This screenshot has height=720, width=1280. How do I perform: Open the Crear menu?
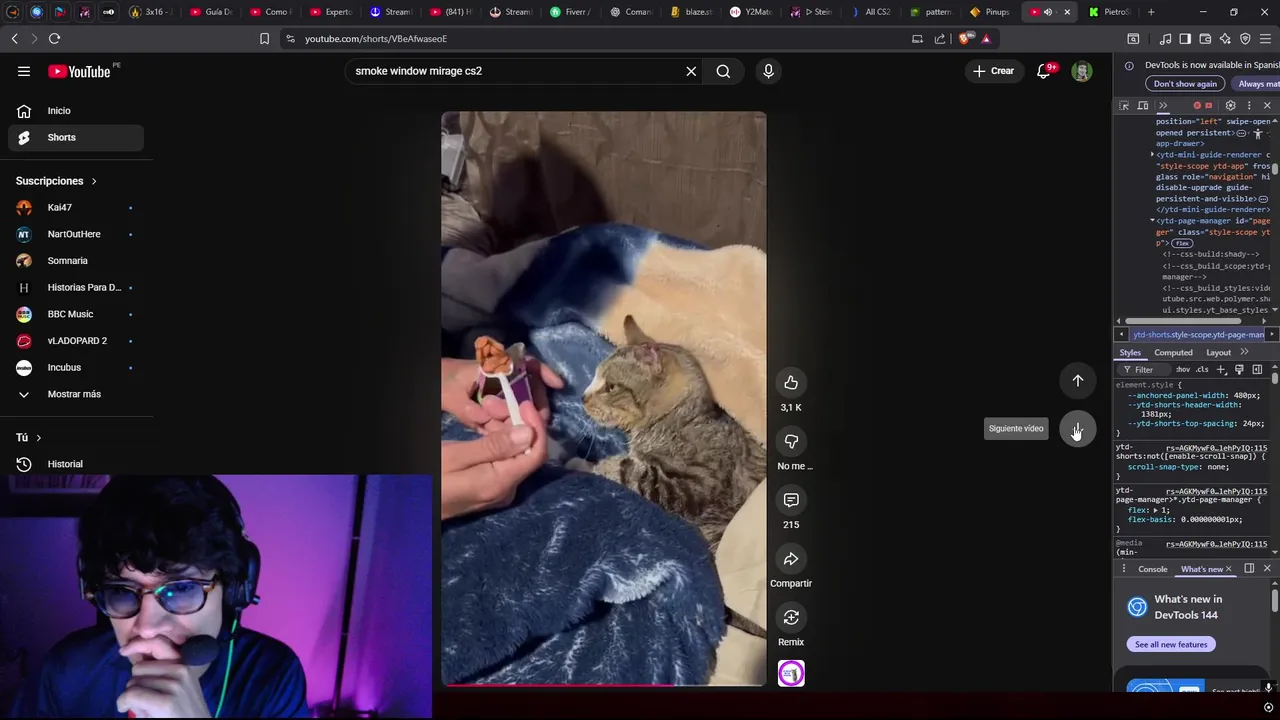993,71
